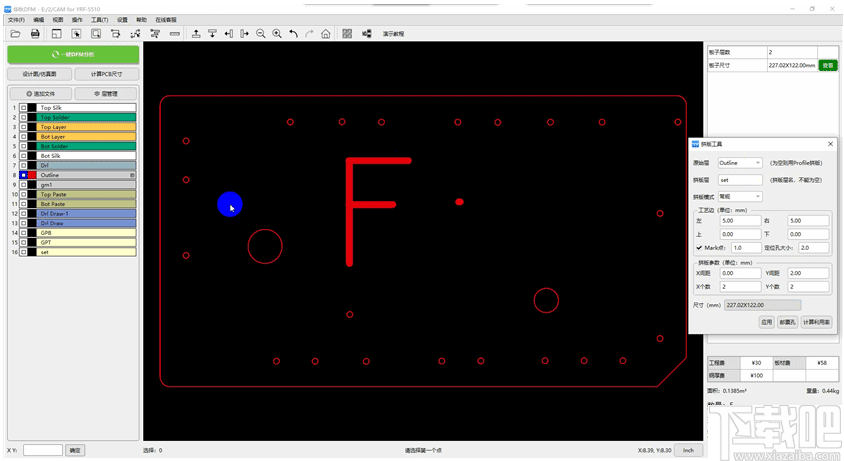
Task: Zoom in with the magnifier plus icon
Action: pos(277,34)
